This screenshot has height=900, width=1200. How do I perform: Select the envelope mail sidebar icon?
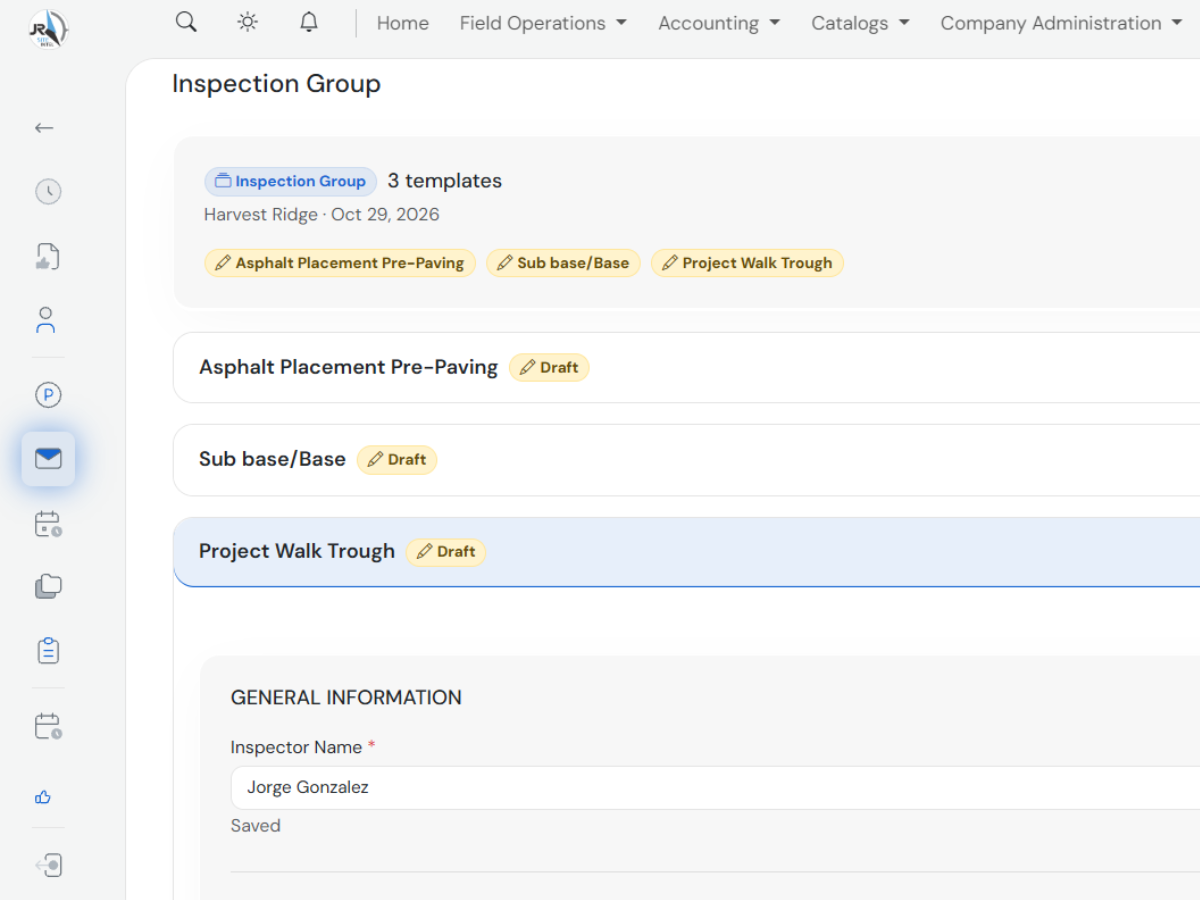pyautogui.click(x=48, y=459)
